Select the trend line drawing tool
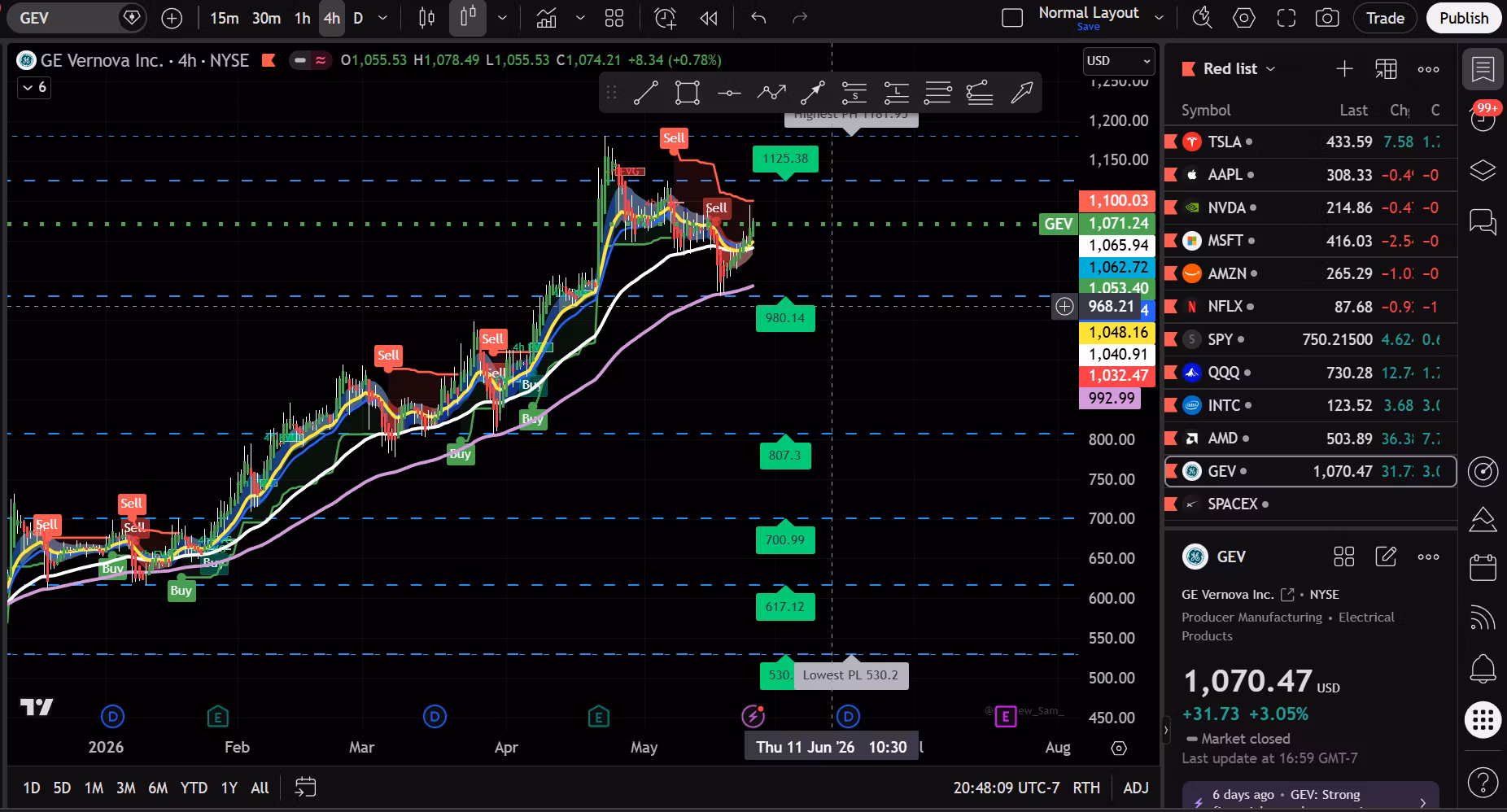Viewport: 1507px width, 812px height. 646,93
